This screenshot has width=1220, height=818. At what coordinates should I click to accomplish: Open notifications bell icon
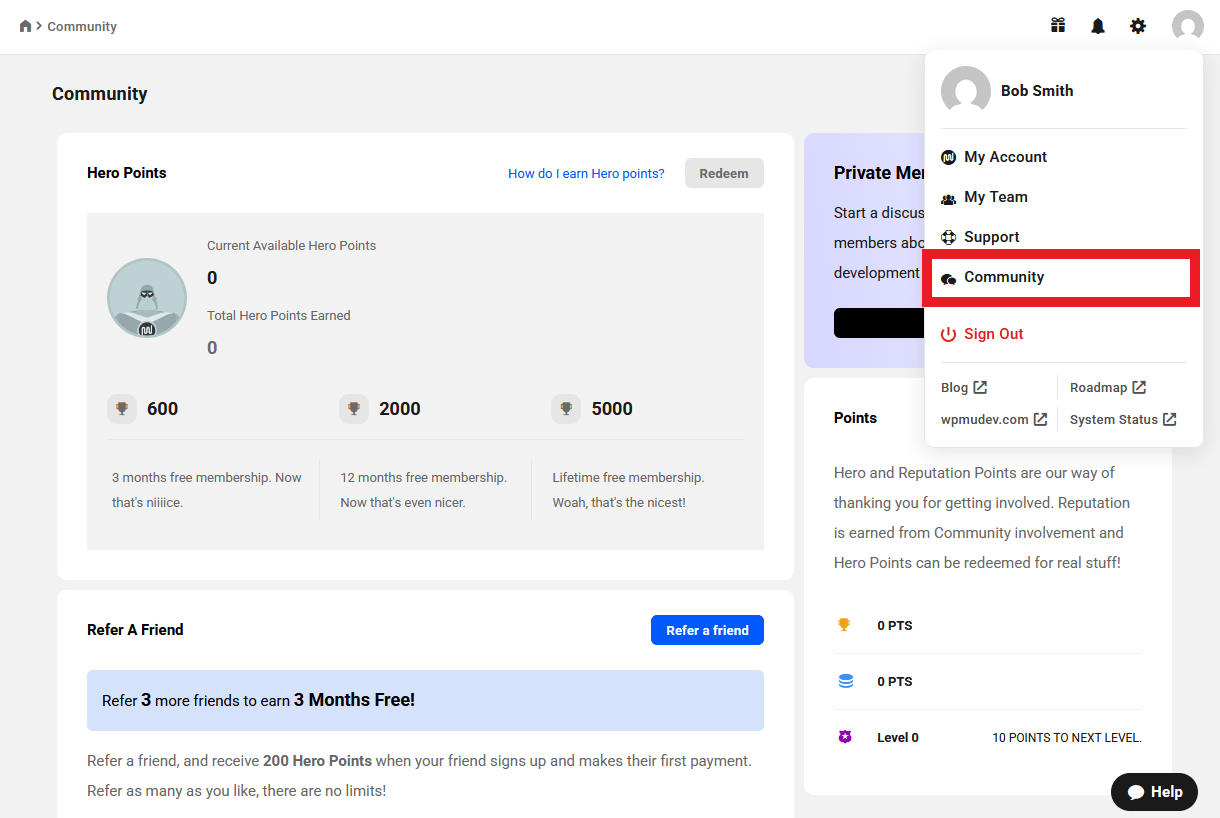coord(1098,26)
